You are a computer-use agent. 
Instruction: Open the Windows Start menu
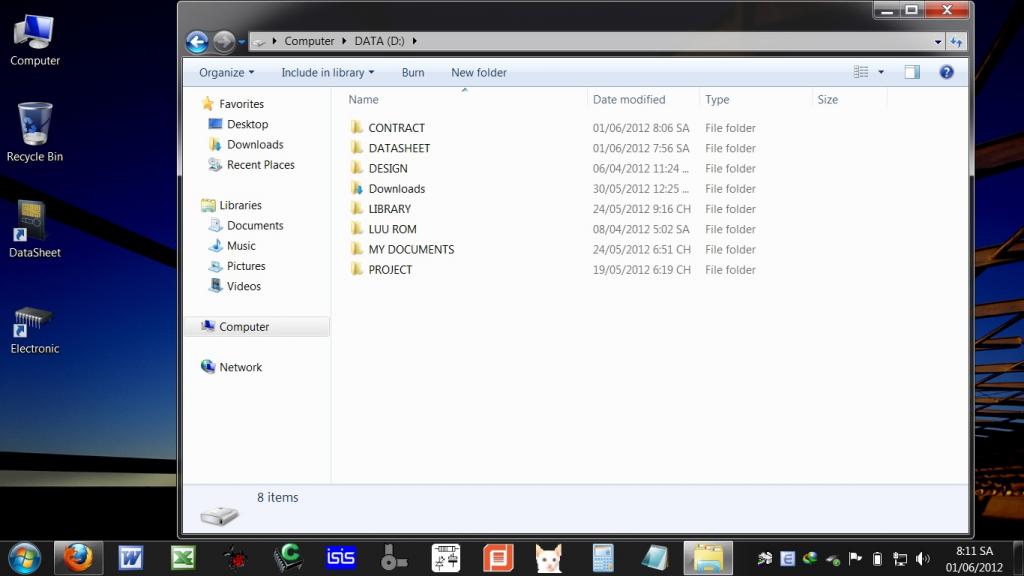pos(24,558)
